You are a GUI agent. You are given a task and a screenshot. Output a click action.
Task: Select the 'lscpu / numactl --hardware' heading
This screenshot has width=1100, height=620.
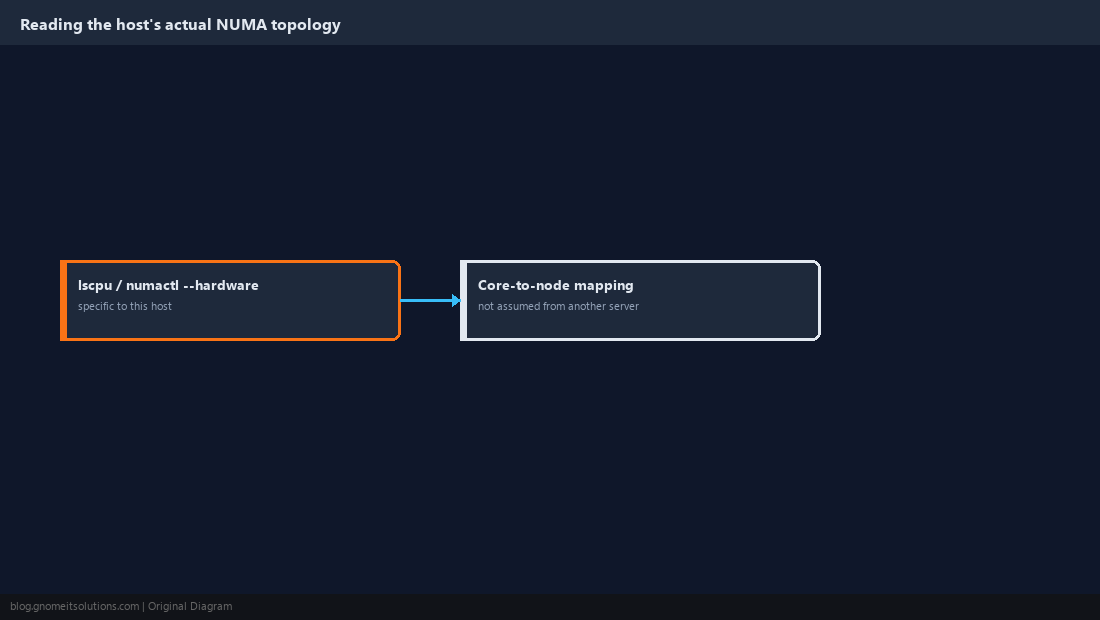pyautogui.click(x=168, y=285)
